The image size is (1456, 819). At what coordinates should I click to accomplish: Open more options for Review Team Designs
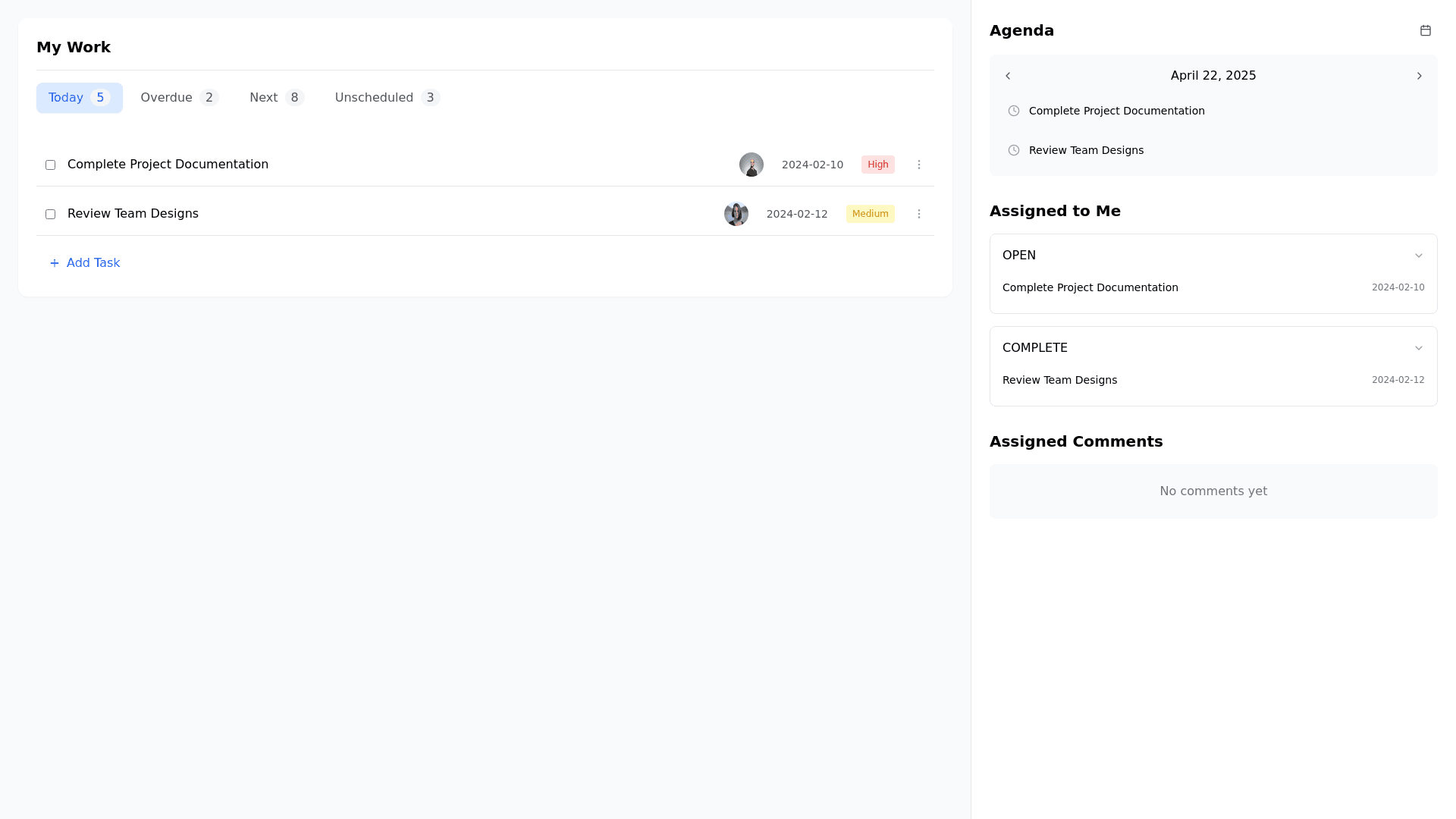tap(918, 214)
